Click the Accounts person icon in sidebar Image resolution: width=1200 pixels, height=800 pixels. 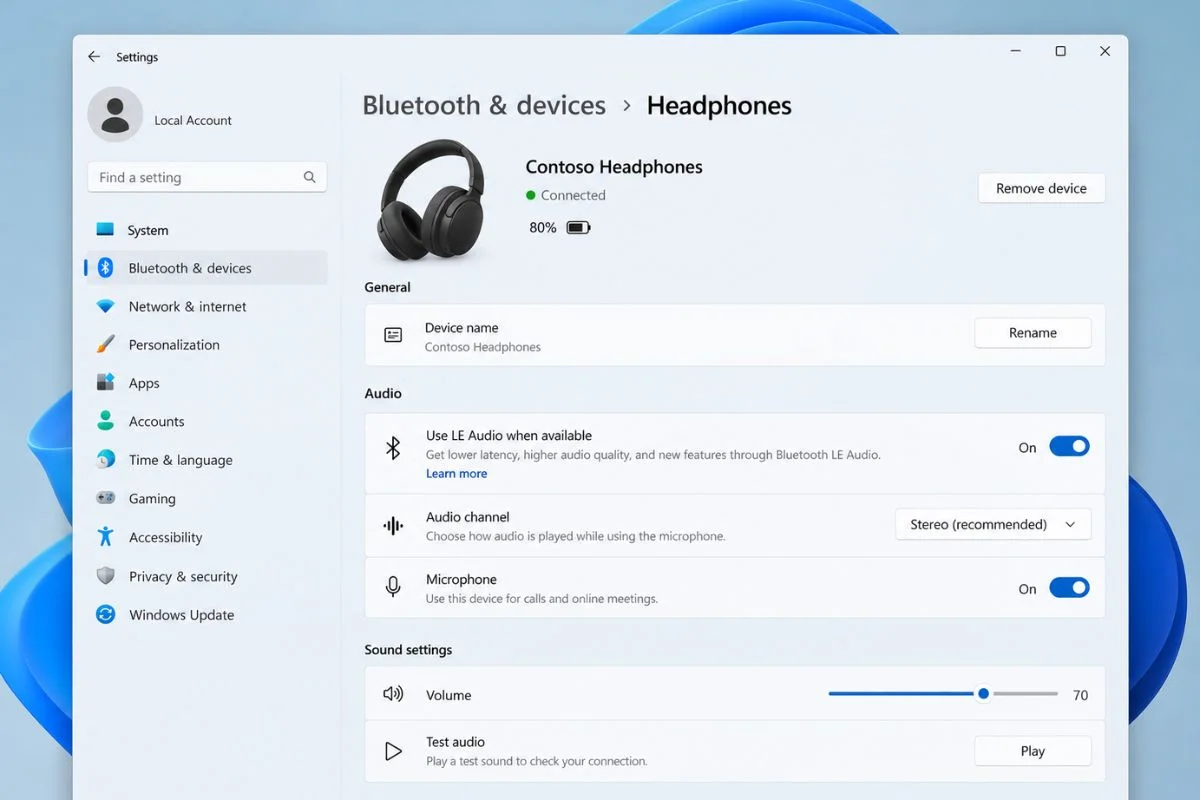click(x=105, y=421)
